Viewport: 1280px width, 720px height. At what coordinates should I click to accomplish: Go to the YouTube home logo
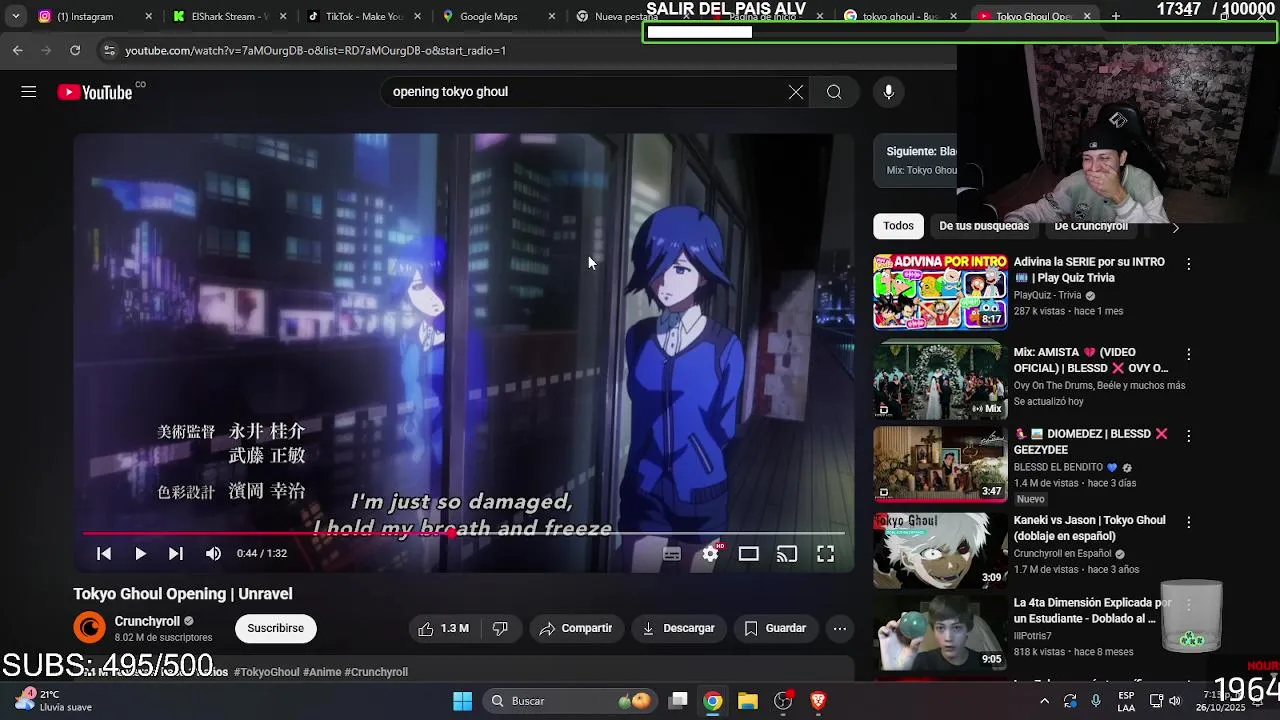pos(95,92)
